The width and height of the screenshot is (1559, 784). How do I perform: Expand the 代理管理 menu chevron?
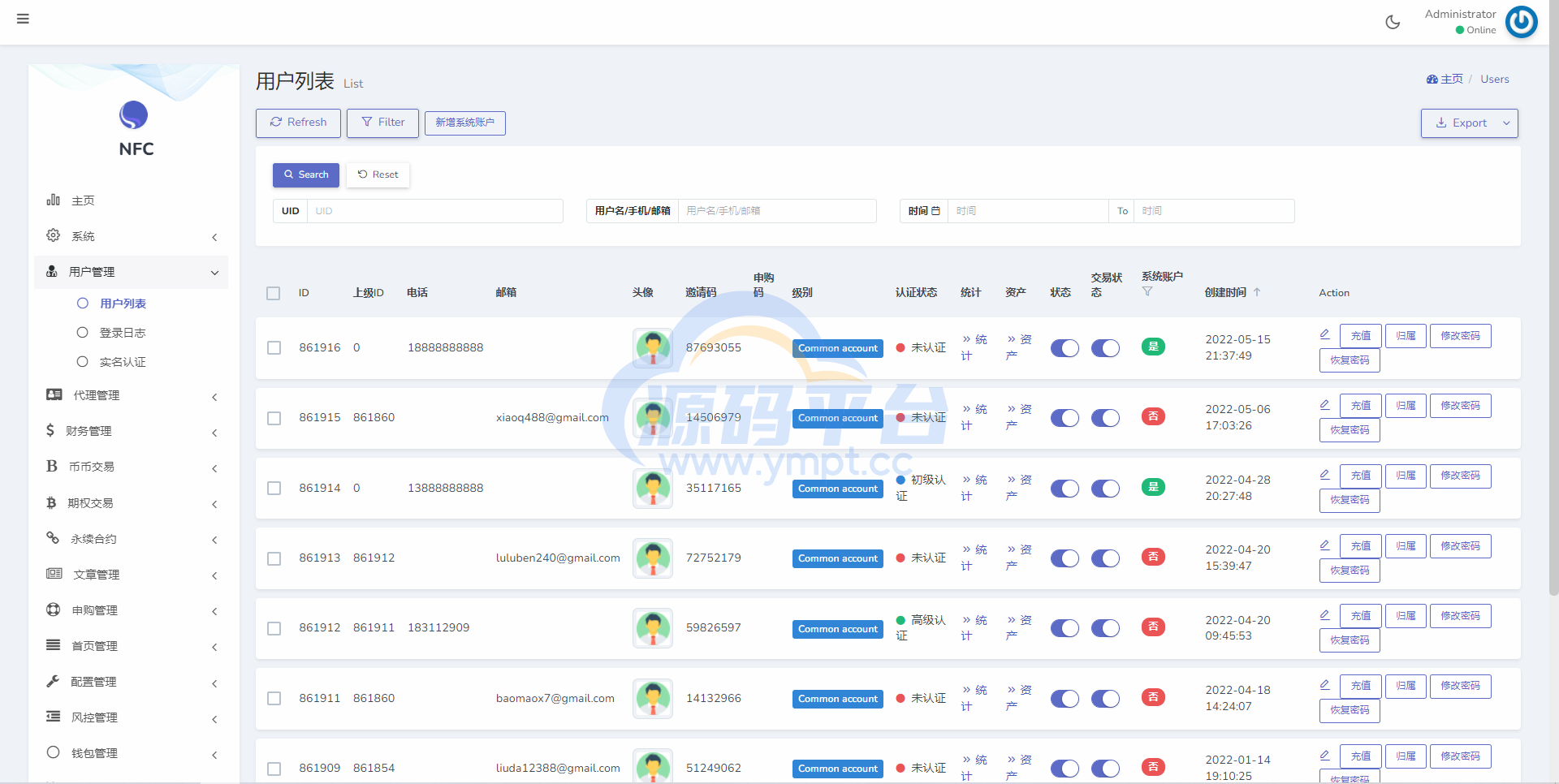(214, 397)
